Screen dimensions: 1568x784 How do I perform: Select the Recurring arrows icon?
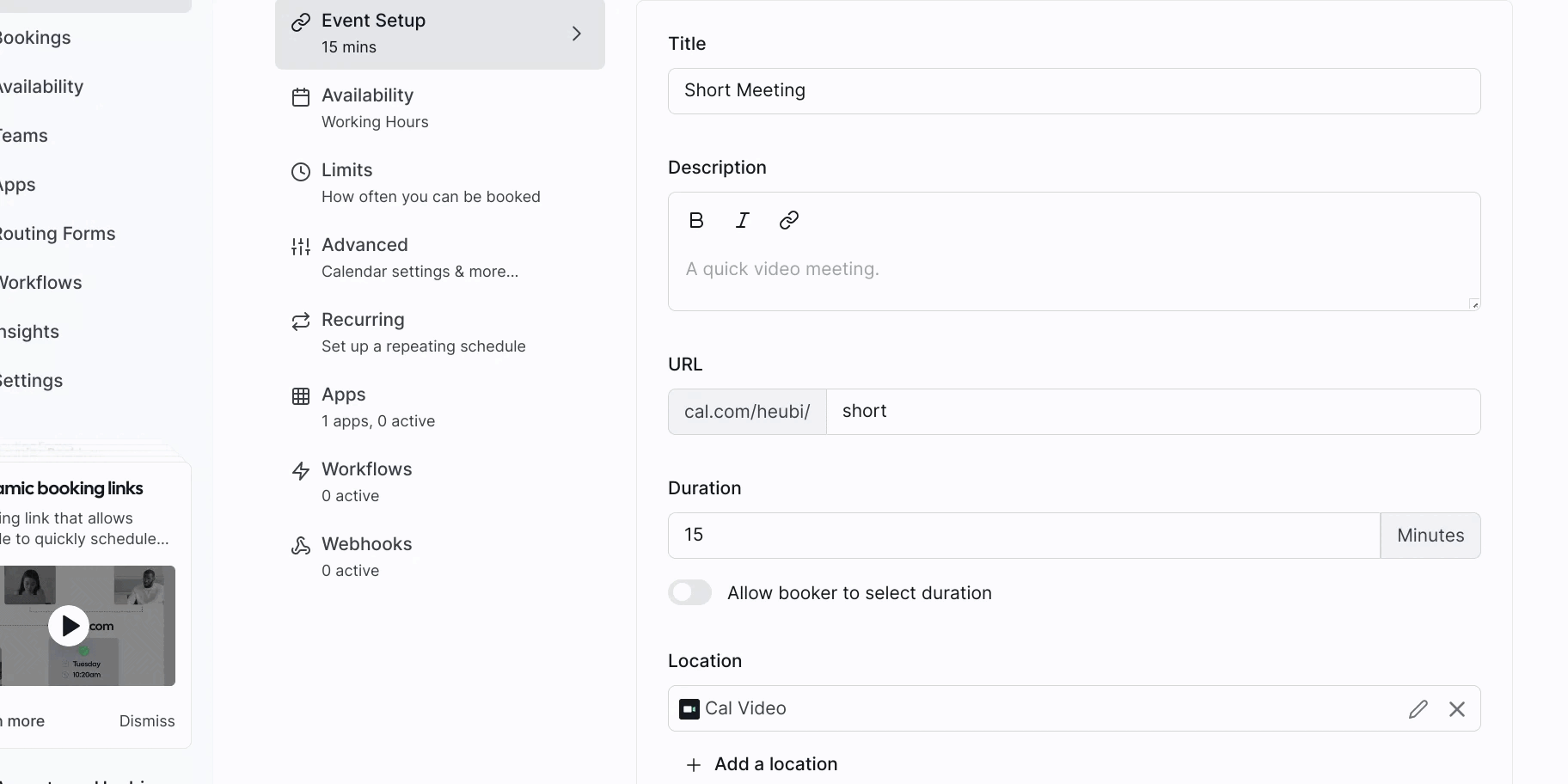[x=300, y=322]
